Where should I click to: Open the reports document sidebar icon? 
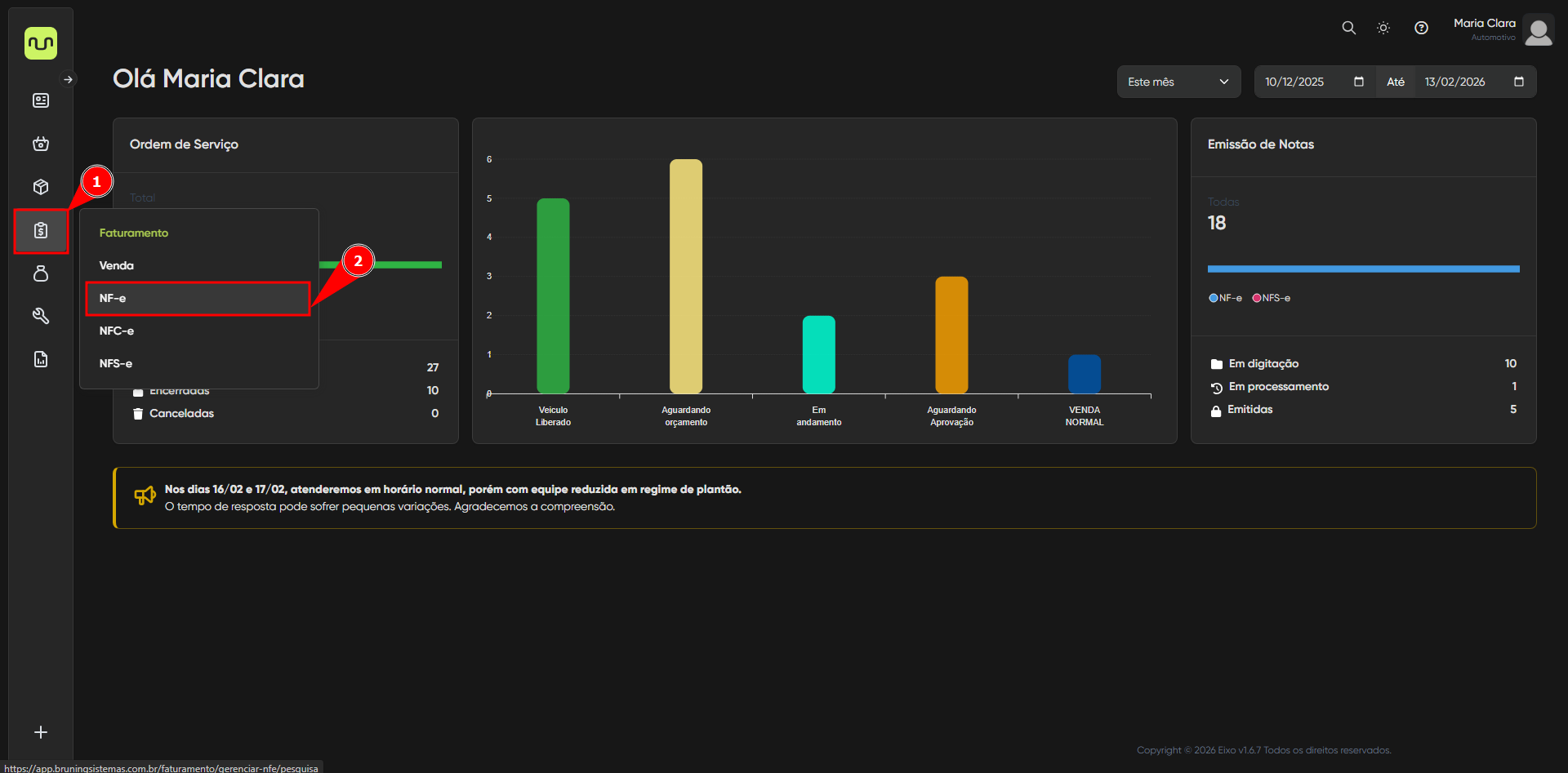(41, 359)
